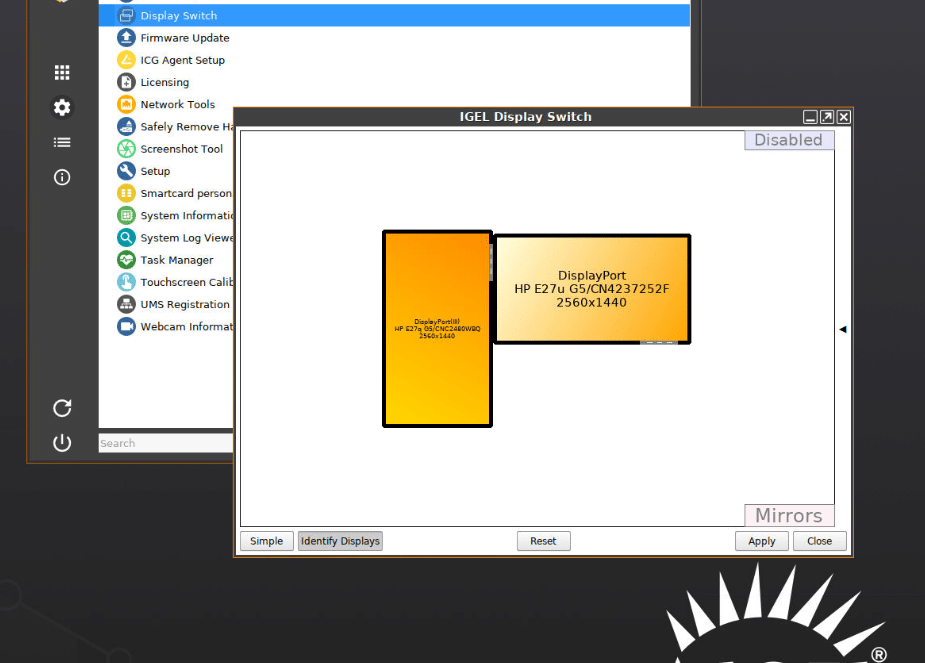Expand the side panel arrow on right edge
The height and width of the screenshot is (663, 925).
pos(843,329)
